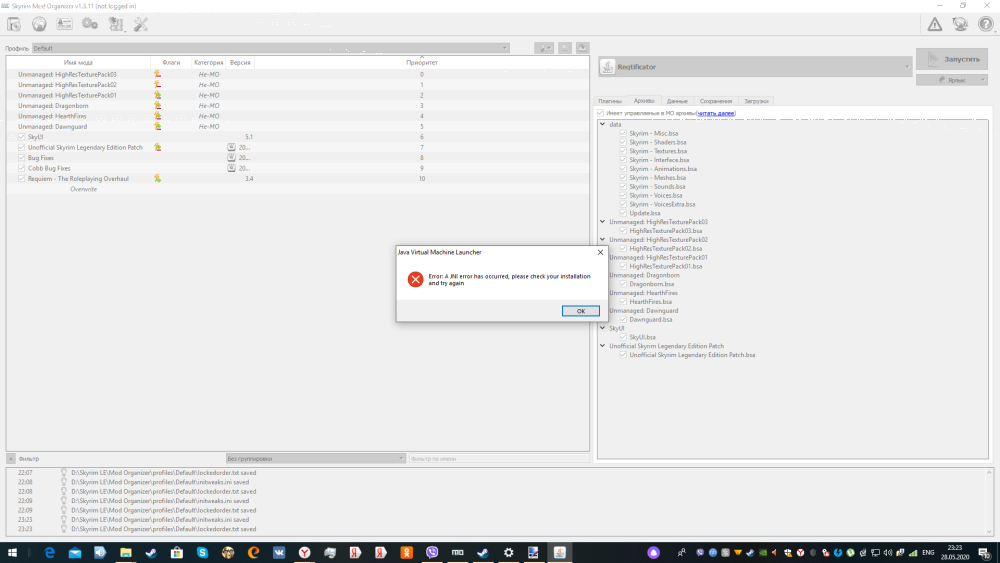1000x563 pixels.
Task: Toggle the Bug Fixes mod checkbox
Action: [22, 157]
